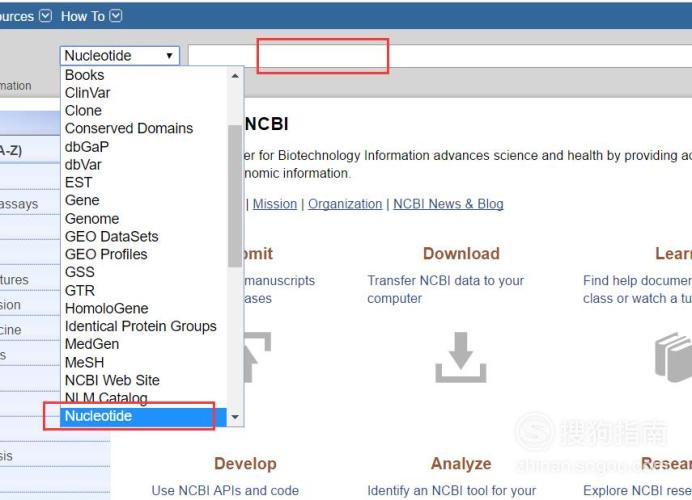Choose Conserved Domains from the list
Viewport: 692px width, 500px height.
click(143, 128)
